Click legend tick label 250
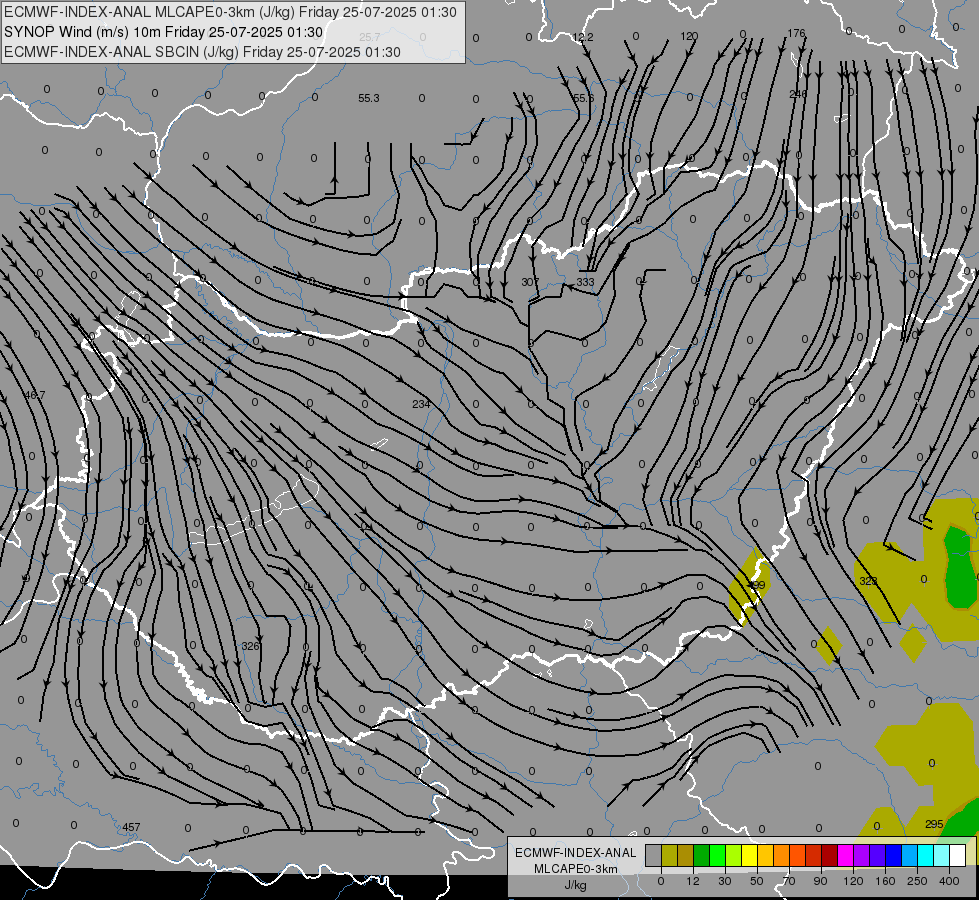Image resolution: width=979 pixels, height=900 pixels. (x=917, y=881)
